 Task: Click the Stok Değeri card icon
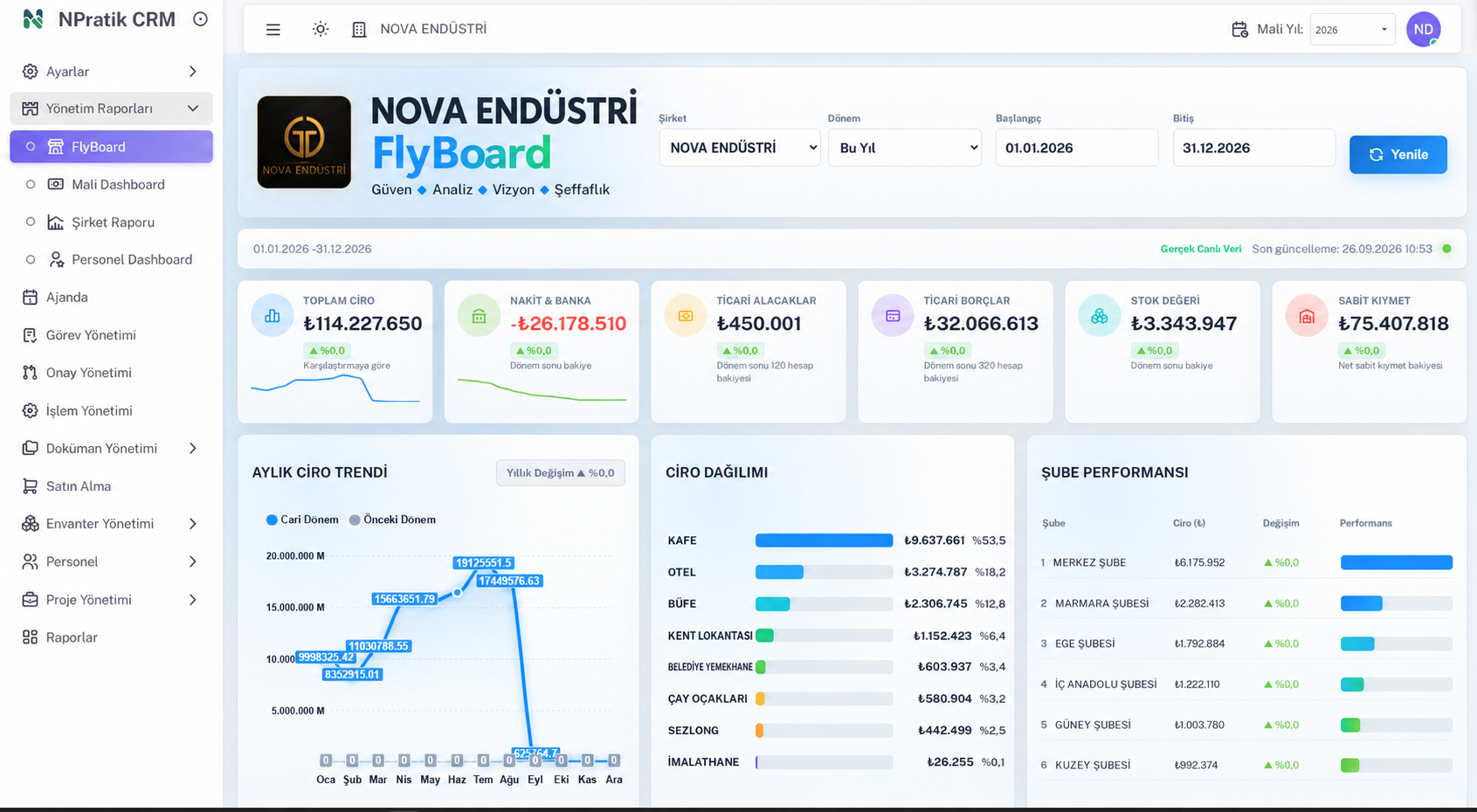[x=1100, y=316]
